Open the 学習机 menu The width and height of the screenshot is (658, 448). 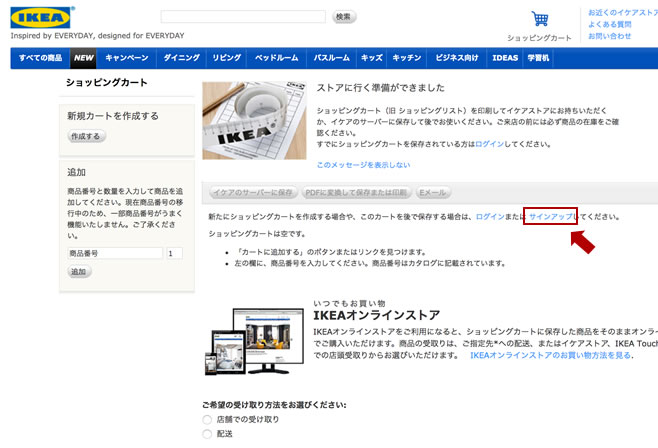[538, 58]
